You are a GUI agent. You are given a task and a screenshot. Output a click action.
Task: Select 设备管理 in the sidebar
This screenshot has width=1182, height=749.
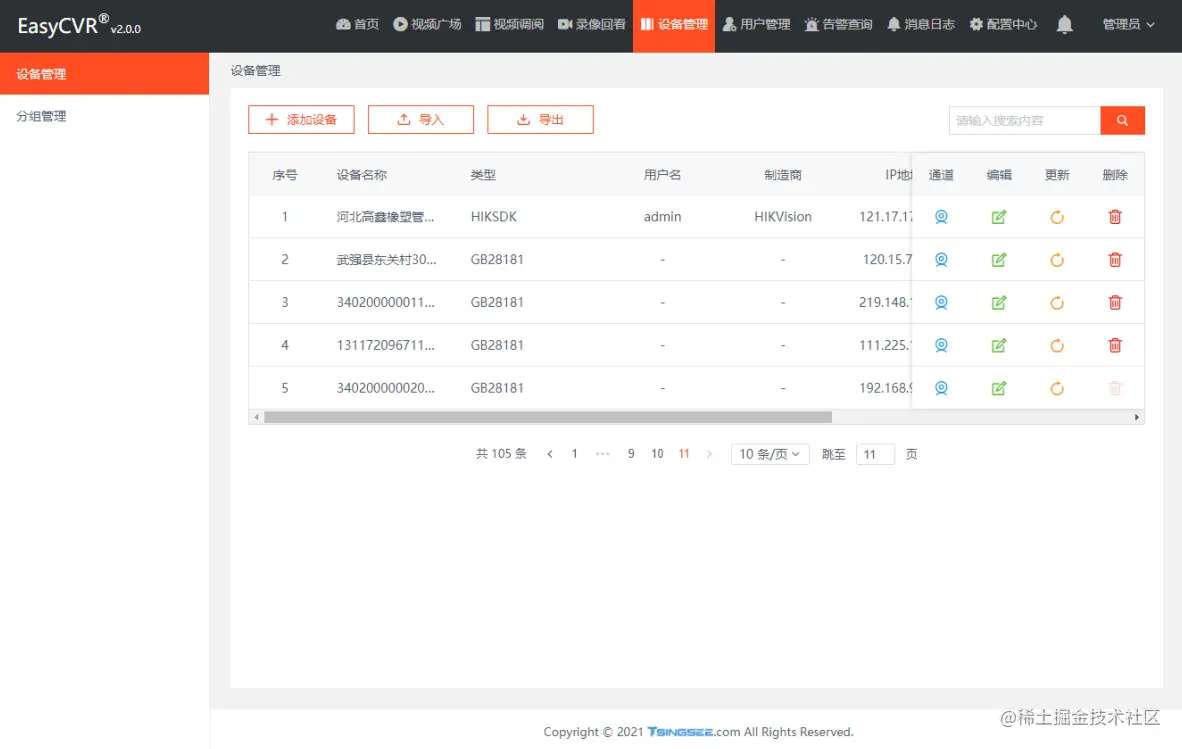click(x=104, y=74)
